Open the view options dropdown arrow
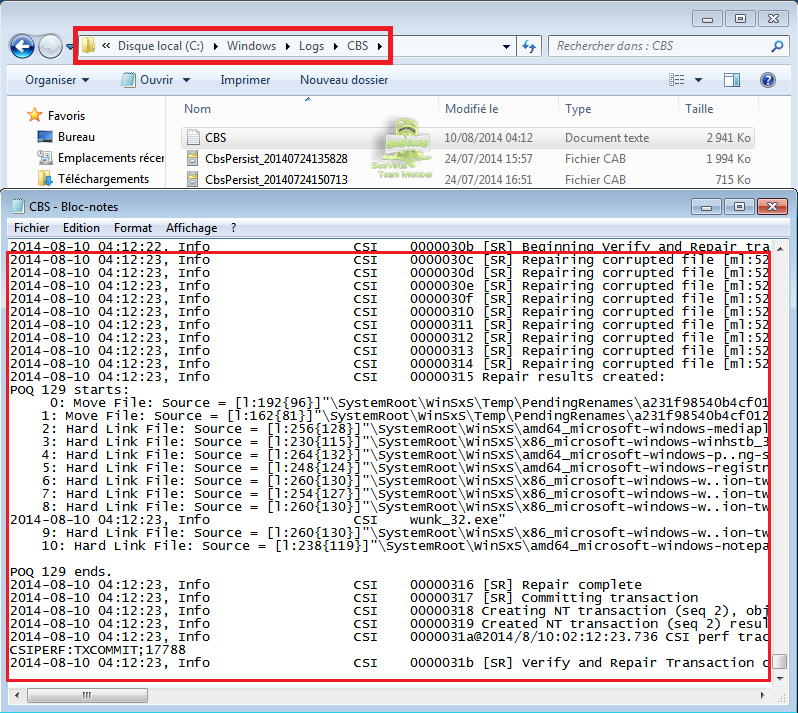The width and height of the screenshot is (798, 713). click(x=699, y=80)
